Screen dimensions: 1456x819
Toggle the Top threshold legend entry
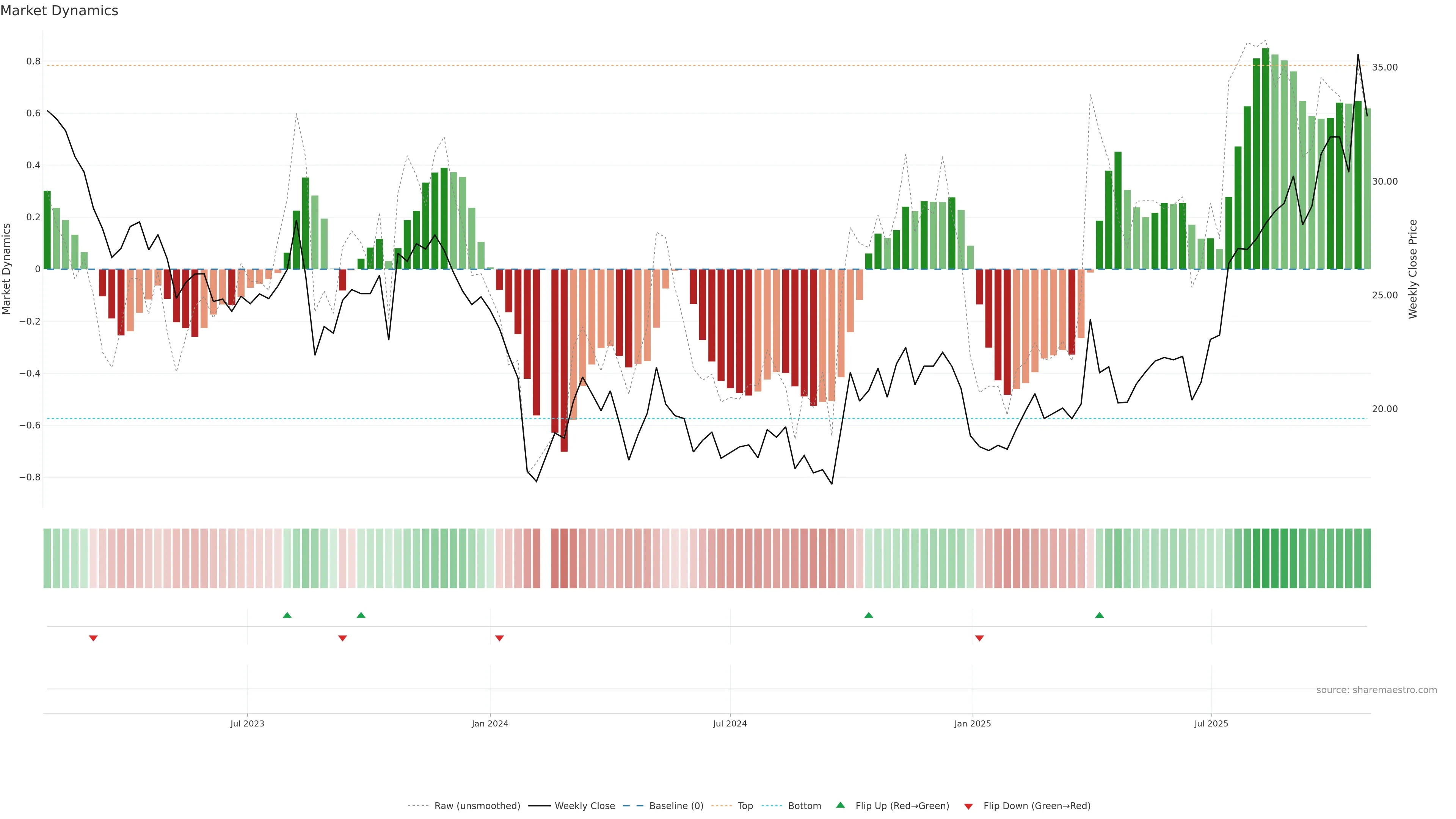745,806
